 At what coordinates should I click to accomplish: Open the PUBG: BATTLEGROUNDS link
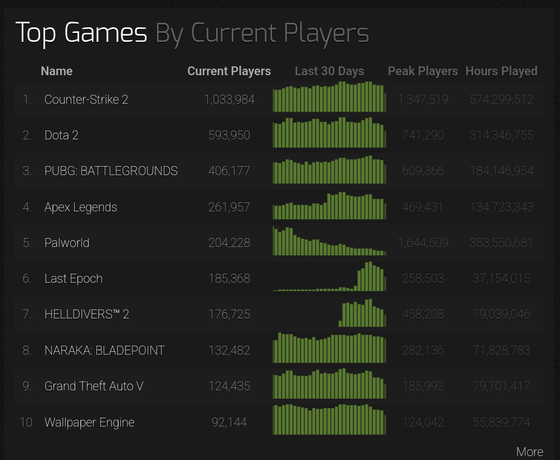(111, 171)
